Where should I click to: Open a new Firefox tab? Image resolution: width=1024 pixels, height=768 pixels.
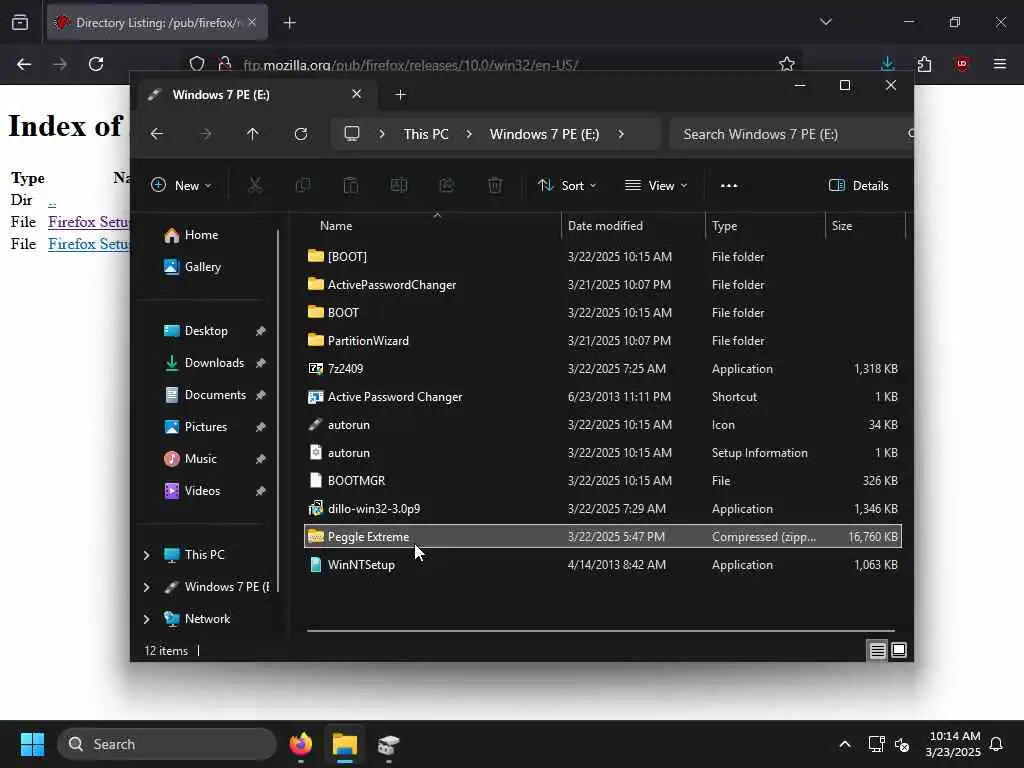click(x=289, y=23)
